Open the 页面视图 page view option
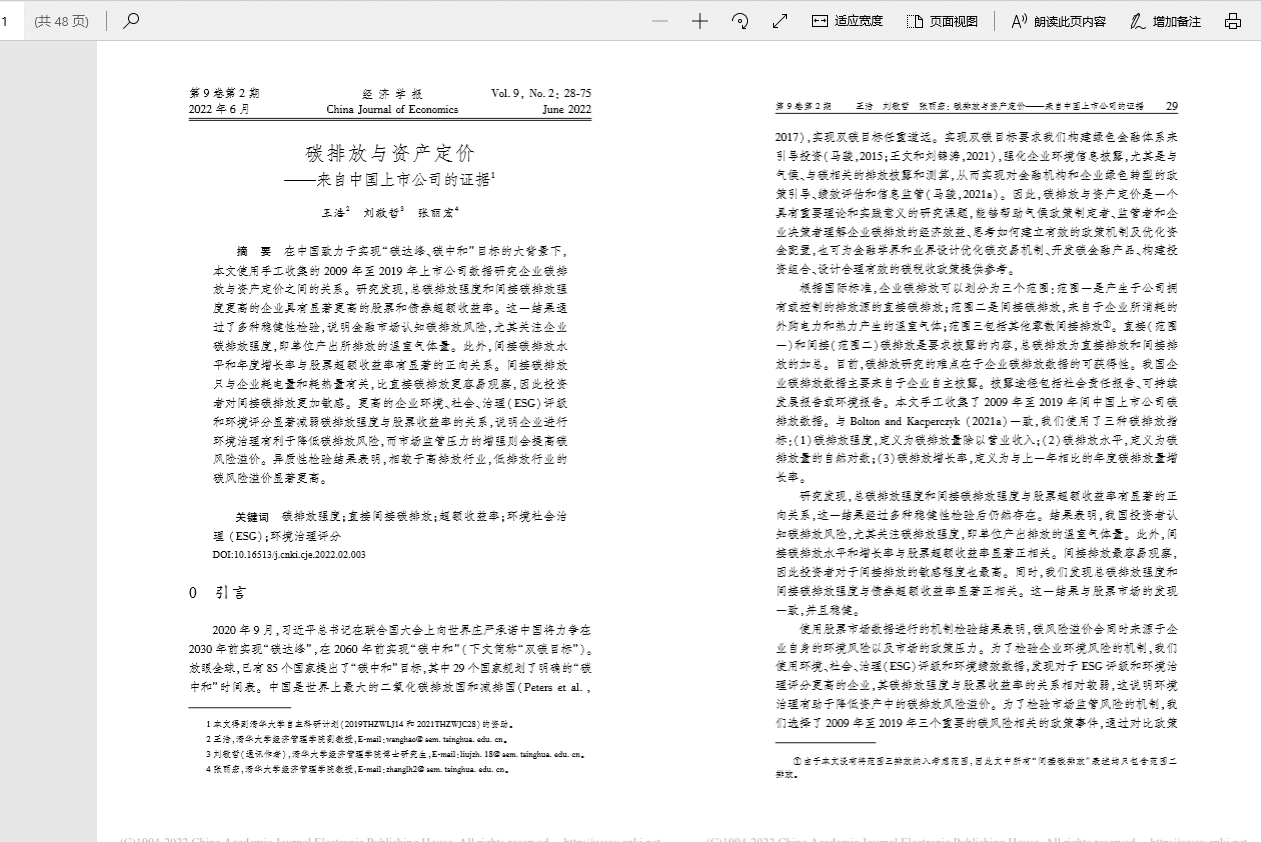Viewport: 1261px width, 842px height. coord(943,21)
